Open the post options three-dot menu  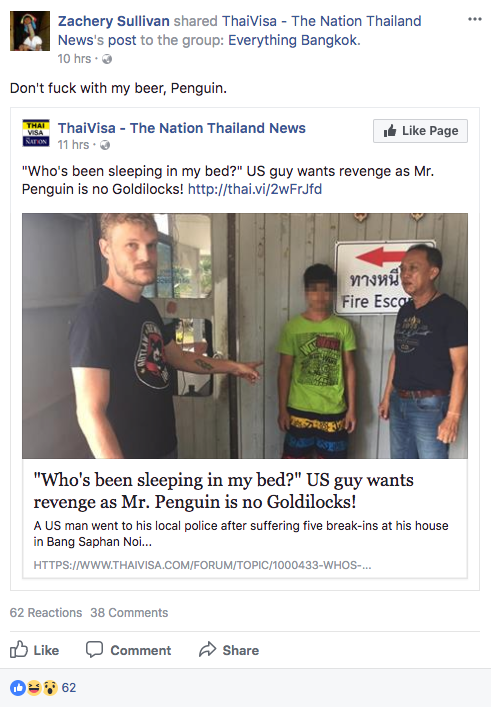(474, 19)
